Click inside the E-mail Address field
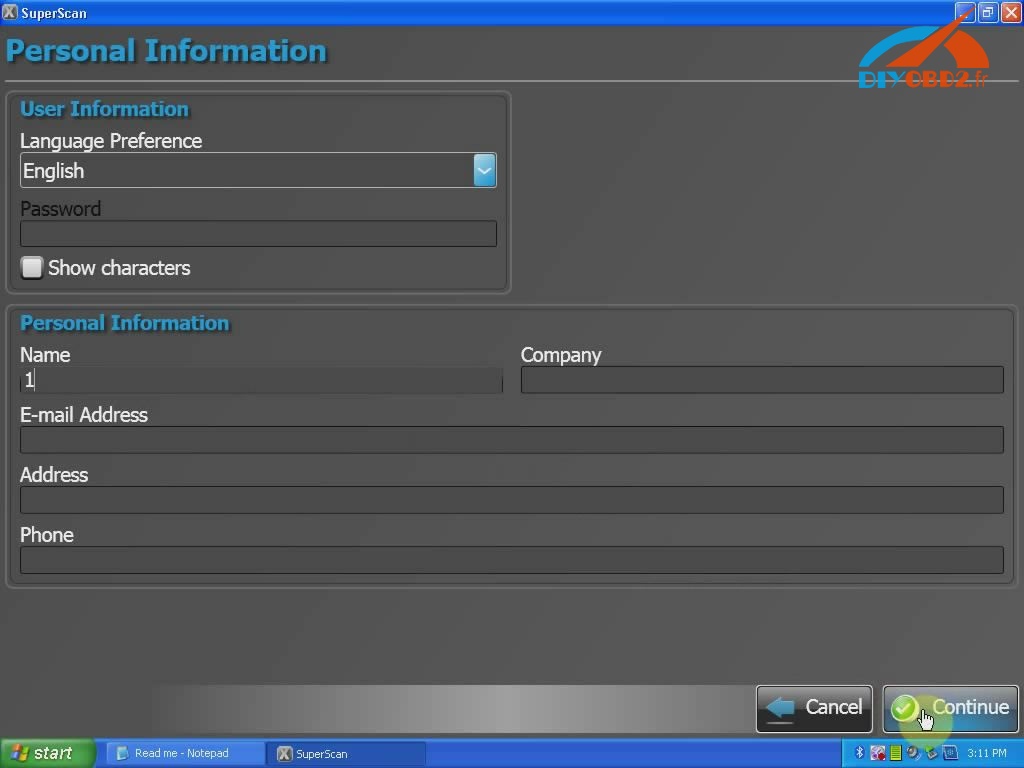 (x=510, y=439)
